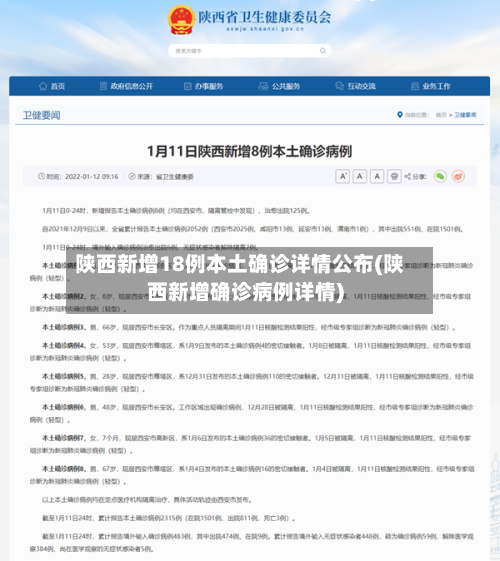Open the 办事服务 menu

(204, 86)
